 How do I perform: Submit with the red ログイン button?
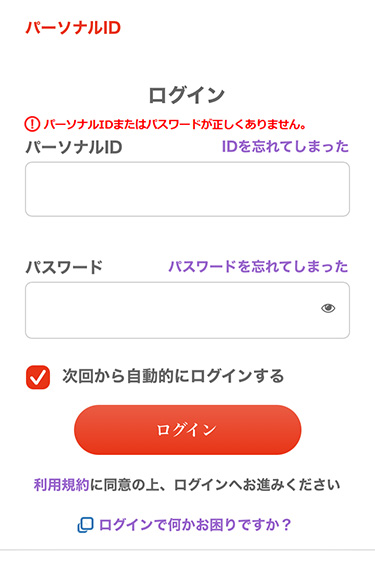188,430
